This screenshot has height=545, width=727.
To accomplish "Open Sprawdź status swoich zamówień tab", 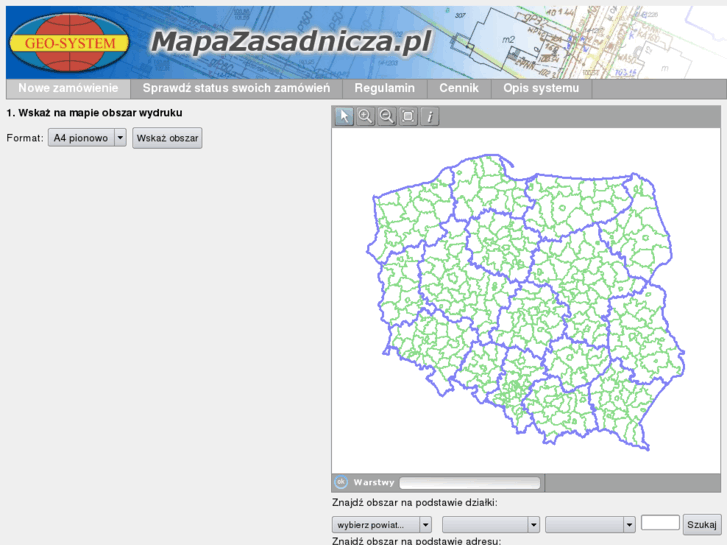I will (x=236, y=88).
